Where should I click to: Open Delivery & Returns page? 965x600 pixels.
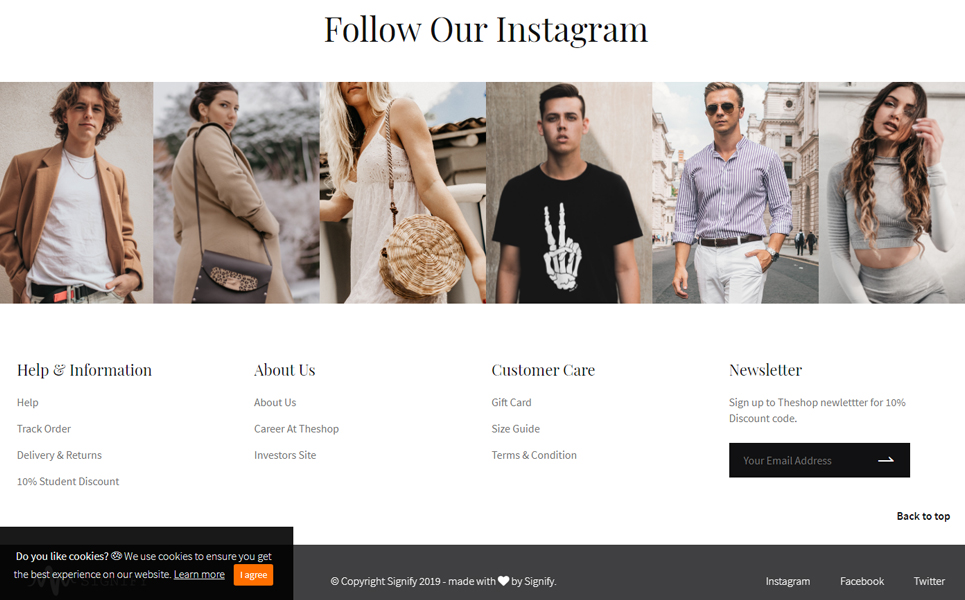tap(59, 455)
